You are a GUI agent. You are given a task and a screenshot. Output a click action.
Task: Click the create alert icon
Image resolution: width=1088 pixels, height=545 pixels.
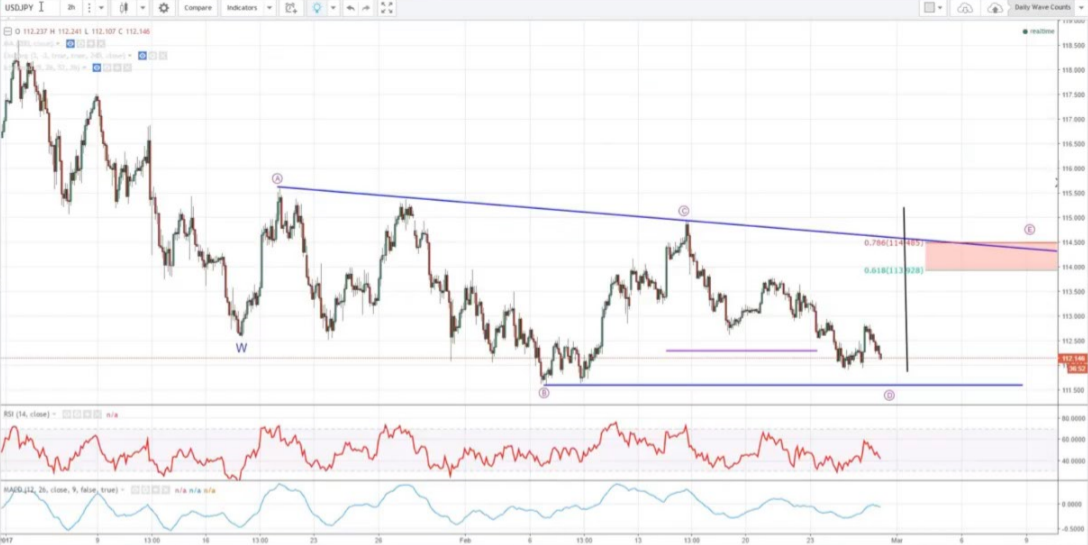pos(291,8)
